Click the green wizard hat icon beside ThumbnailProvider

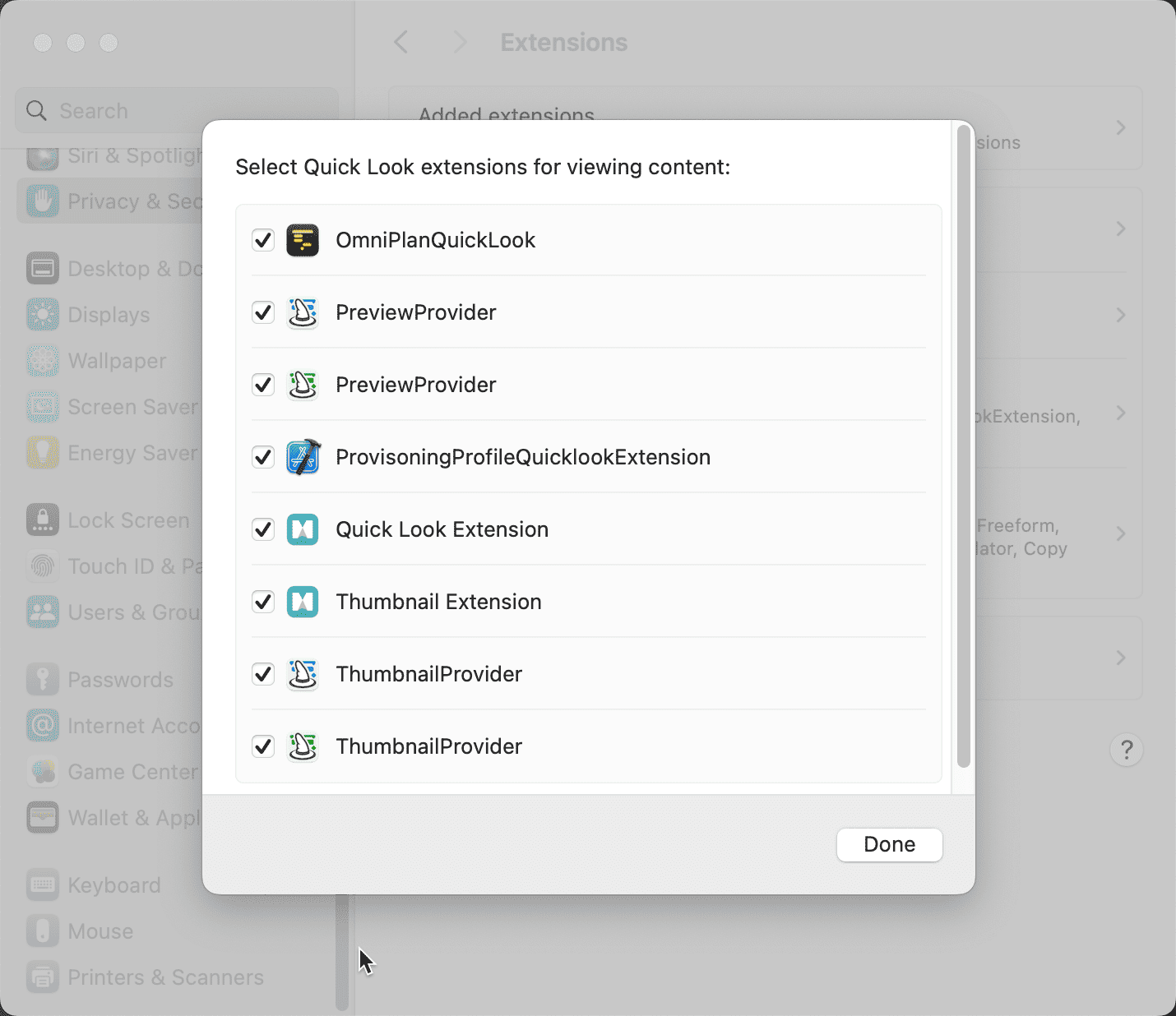pos(303,746)
